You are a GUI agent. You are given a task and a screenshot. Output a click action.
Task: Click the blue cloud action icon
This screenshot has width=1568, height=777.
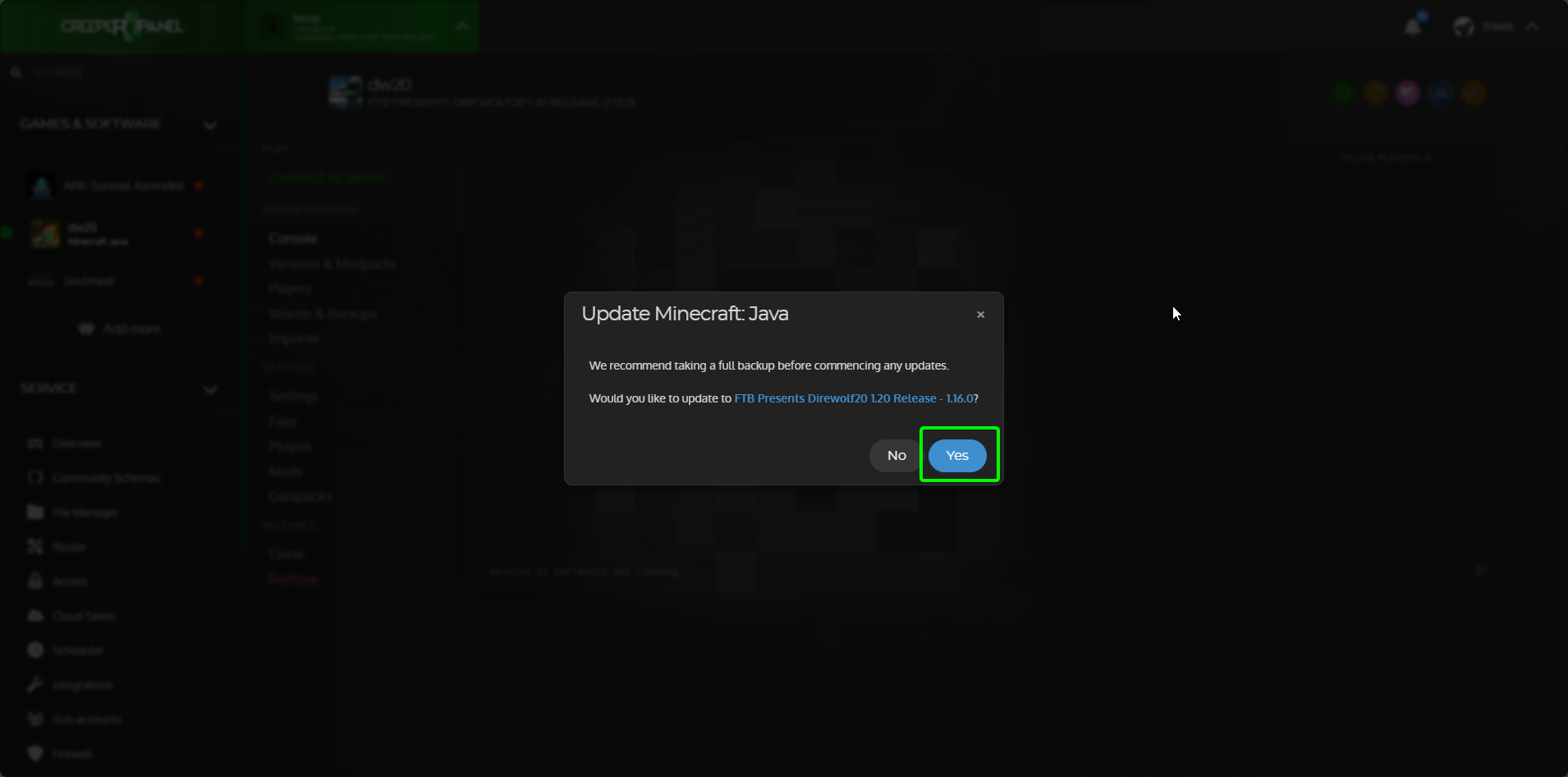coord(1441,93)
